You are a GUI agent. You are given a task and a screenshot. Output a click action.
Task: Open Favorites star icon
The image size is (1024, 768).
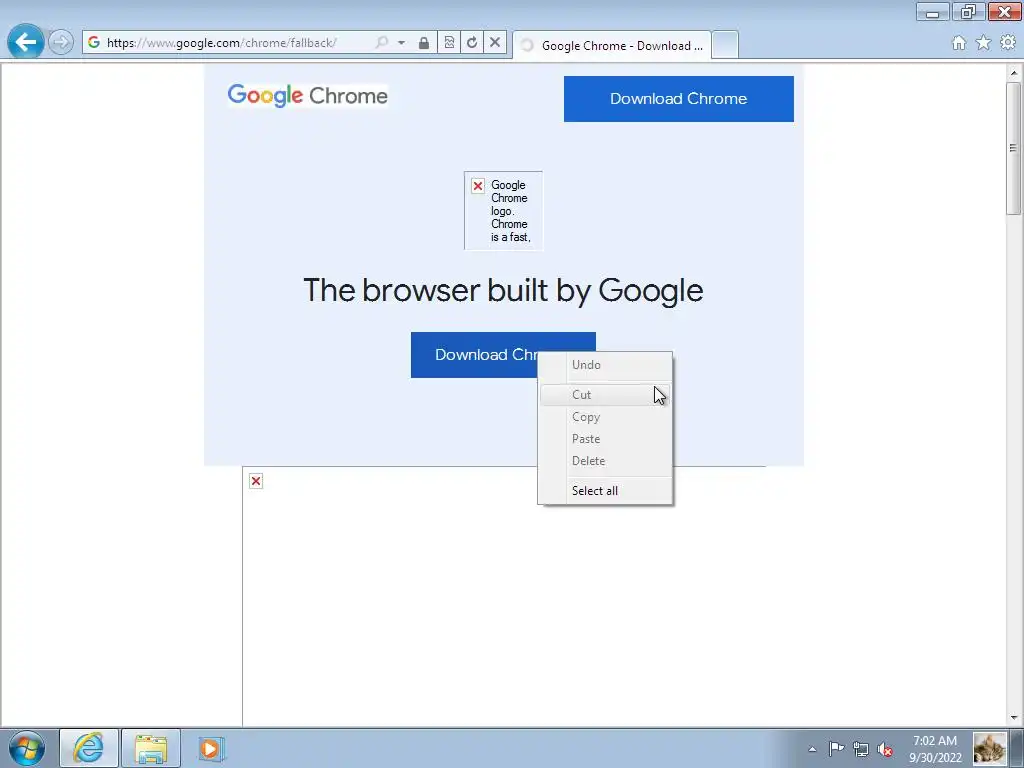pyautogui.click(x=983, y=43)
